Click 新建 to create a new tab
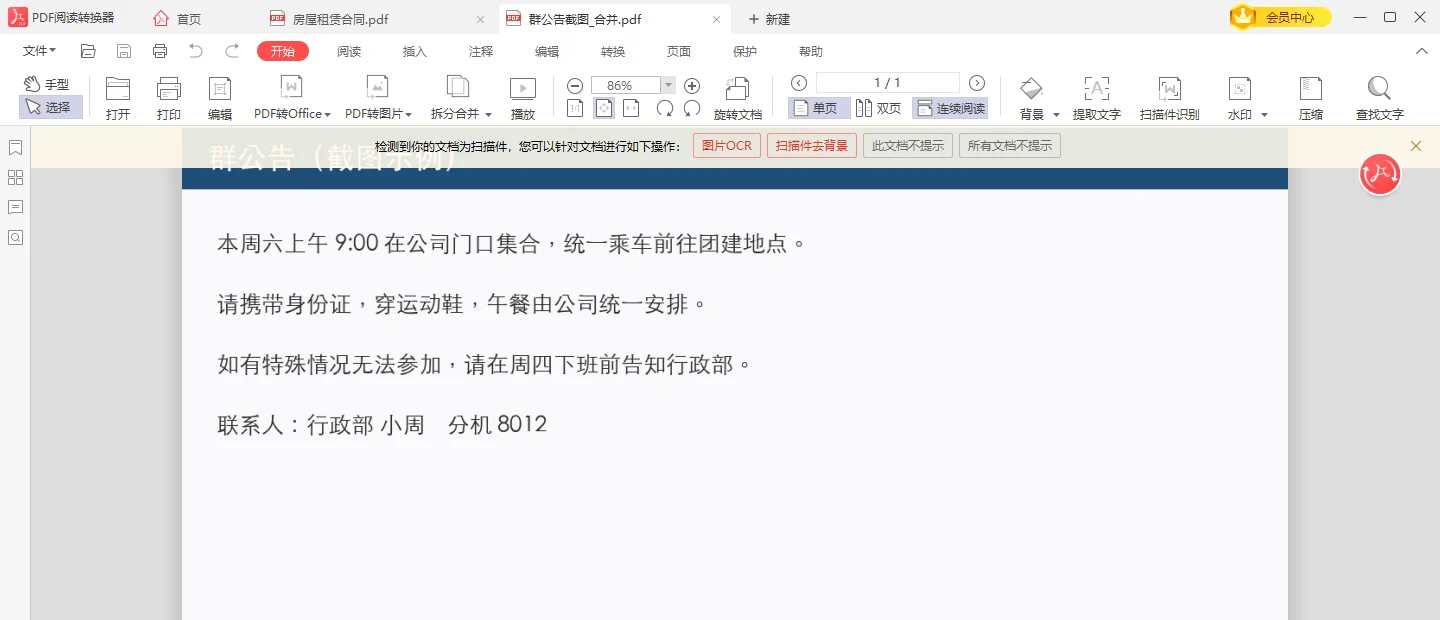Viewport: 1440px width, 620px height. (769, 19)
